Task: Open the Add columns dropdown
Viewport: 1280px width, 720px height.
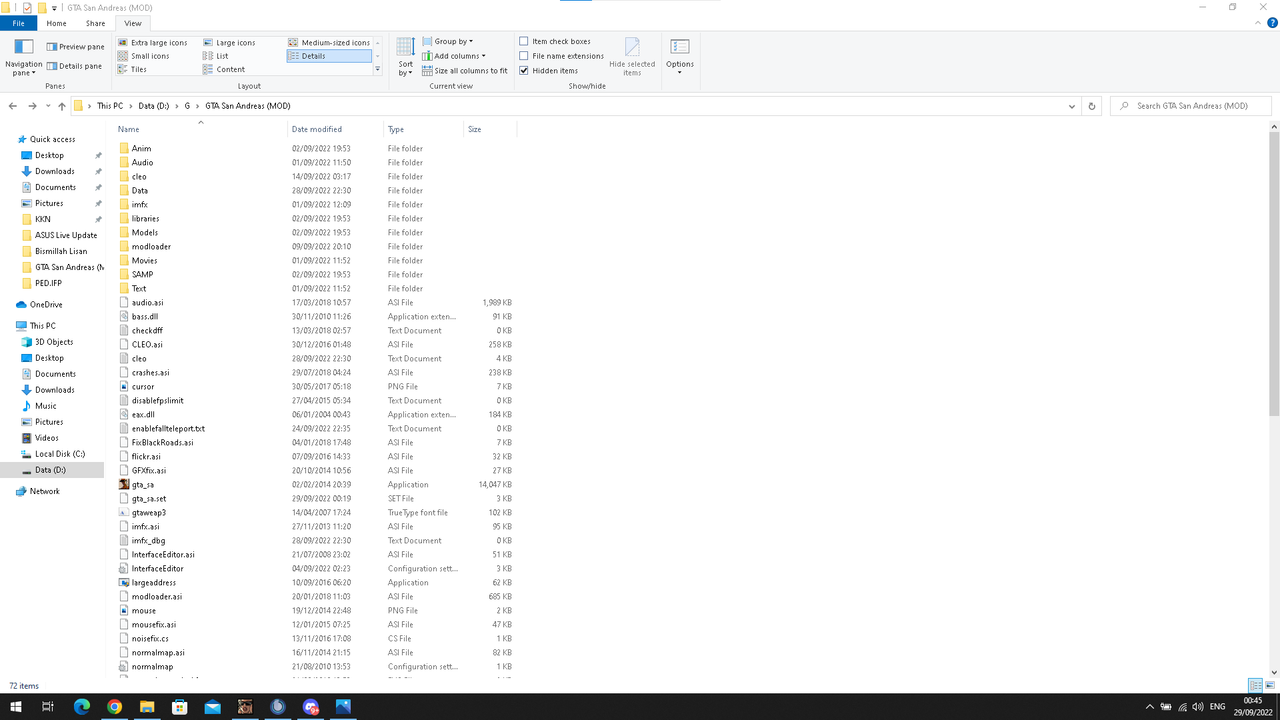Action: pyautogui.click(x=453, y=56)
